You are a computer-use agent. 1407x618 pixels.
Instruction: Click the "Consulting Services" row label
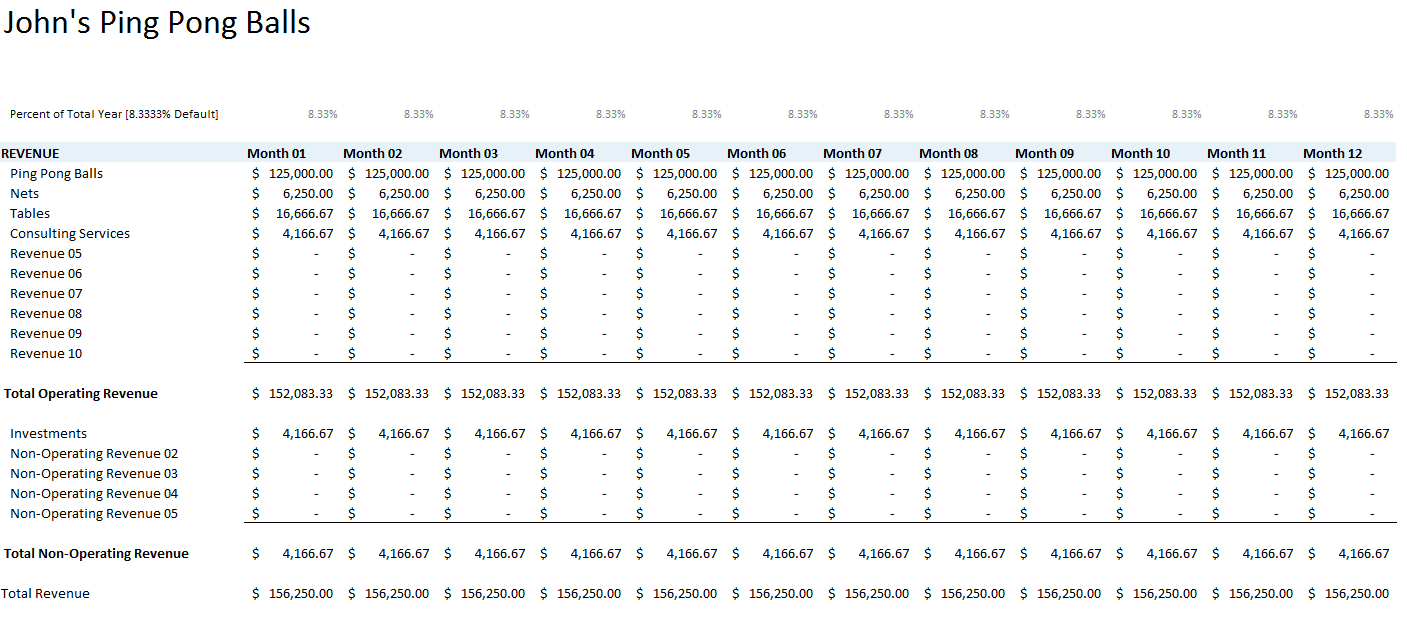pos(69,233)
